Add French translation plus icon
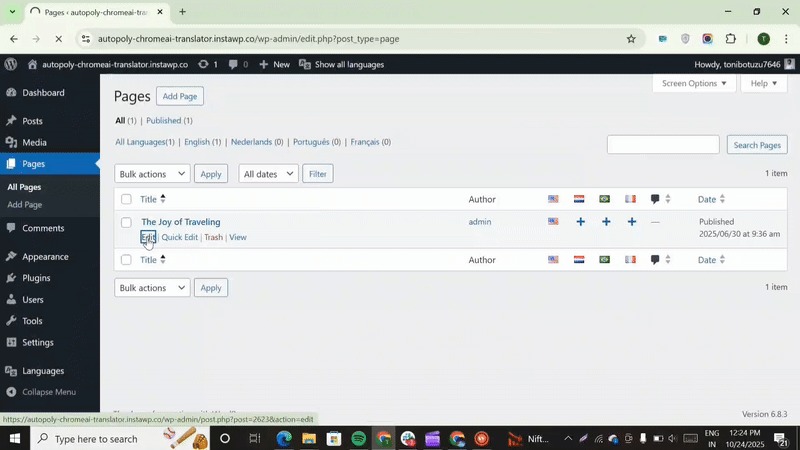Screen dimensions: 800x450 pos(632,221)
